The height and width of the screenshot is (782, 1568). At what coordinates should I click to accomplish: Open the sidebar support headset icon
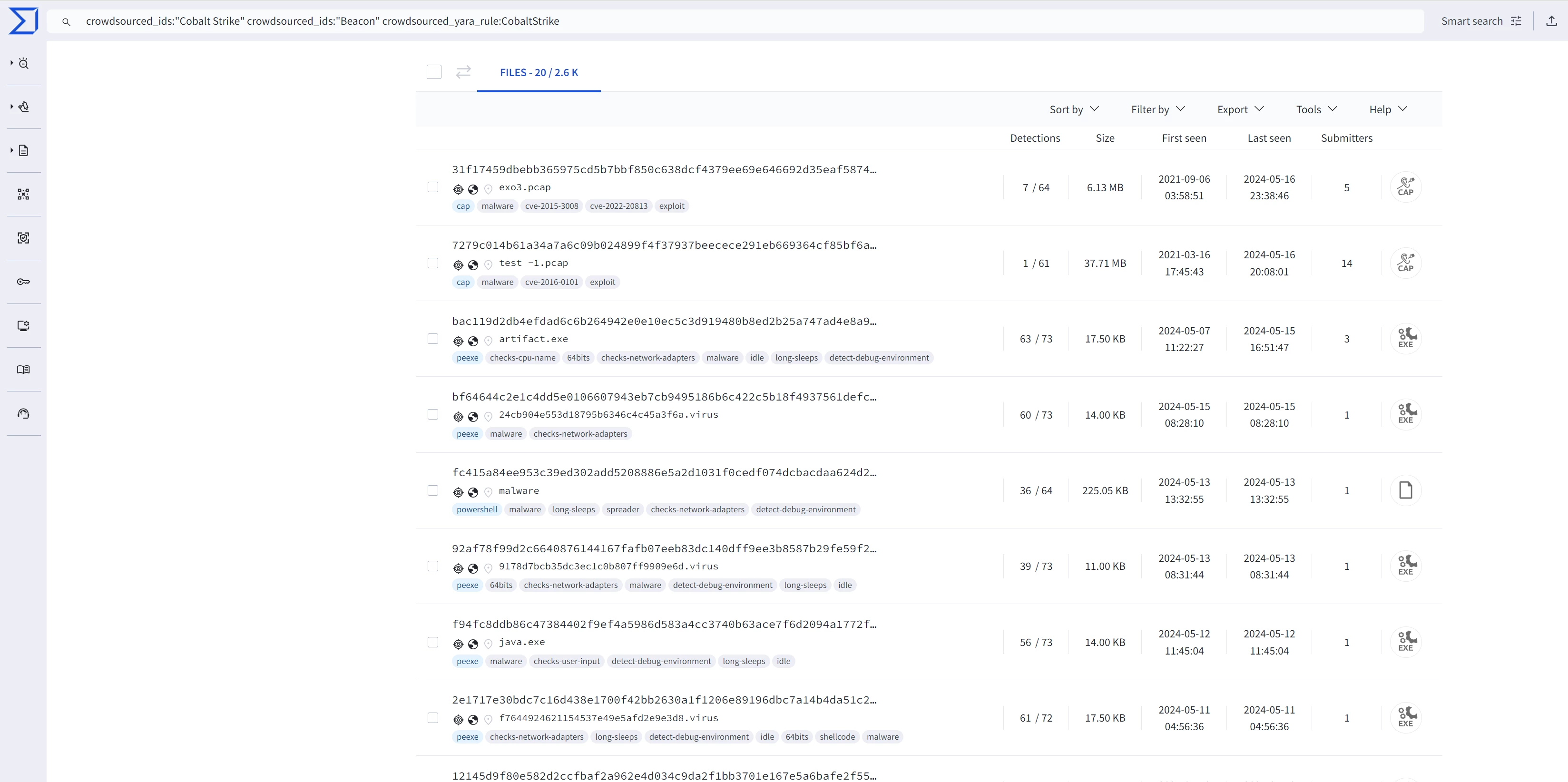[24, 414]
